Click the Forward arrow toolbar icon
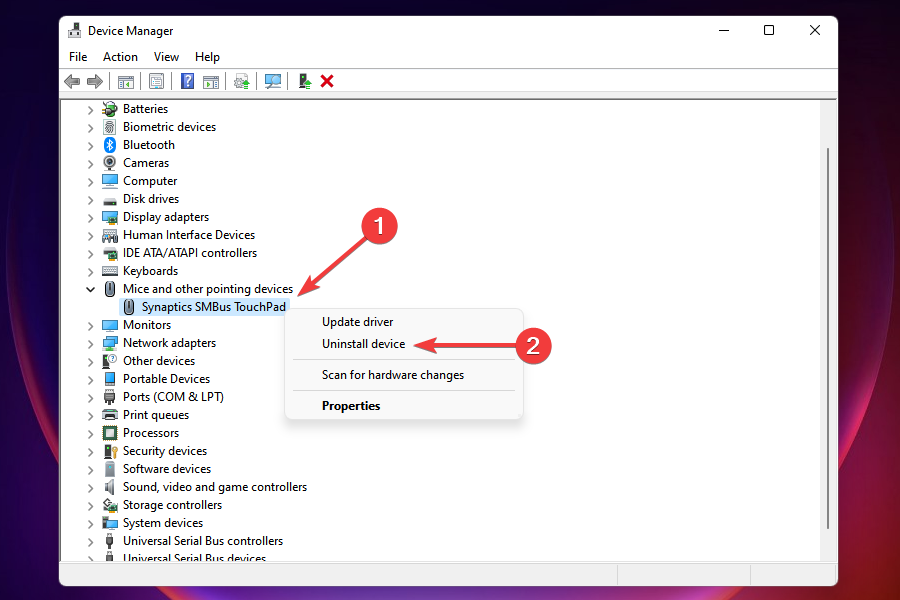Viewport: 900px width, 600px height. click(95, 82)
